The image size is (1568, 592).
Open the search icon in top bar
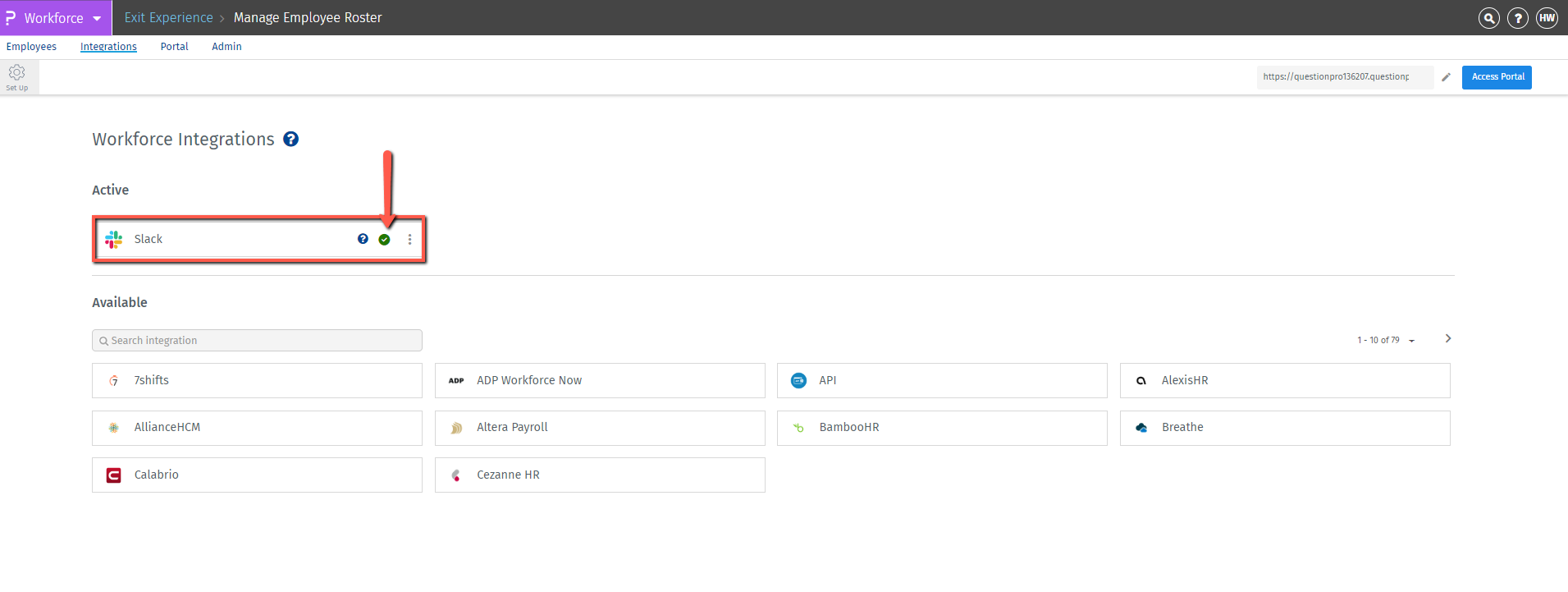[1488, 18]
